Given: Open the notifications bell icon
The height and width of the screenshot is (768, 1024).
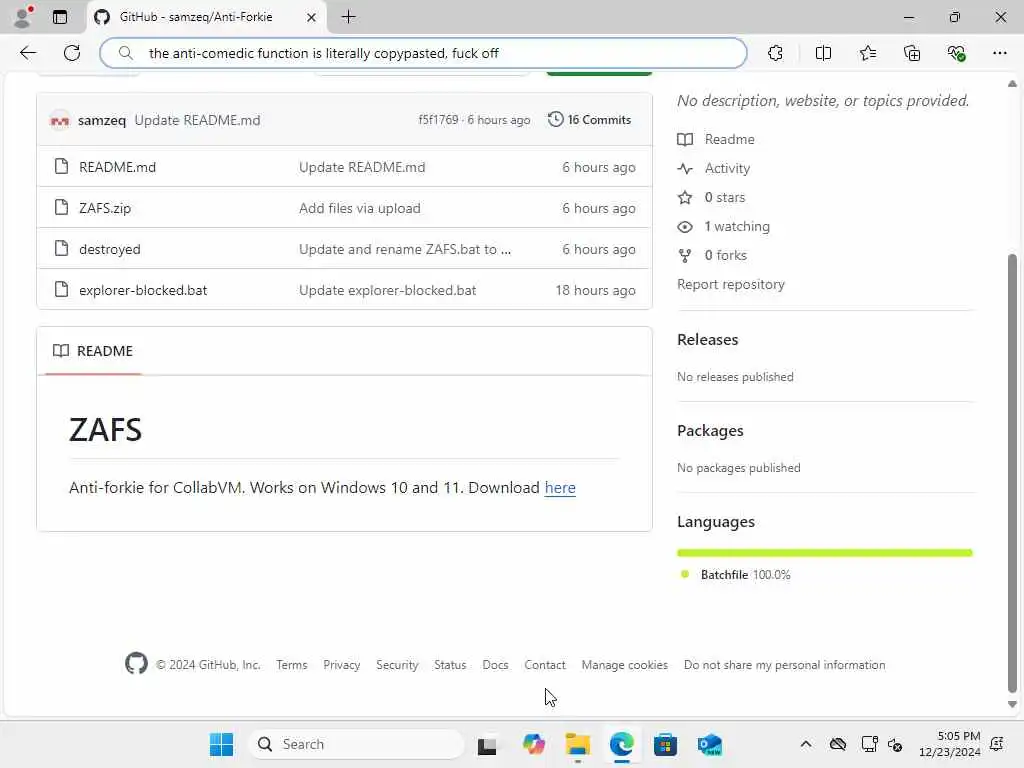Looking at the screenshot, I should pos(997,744).
